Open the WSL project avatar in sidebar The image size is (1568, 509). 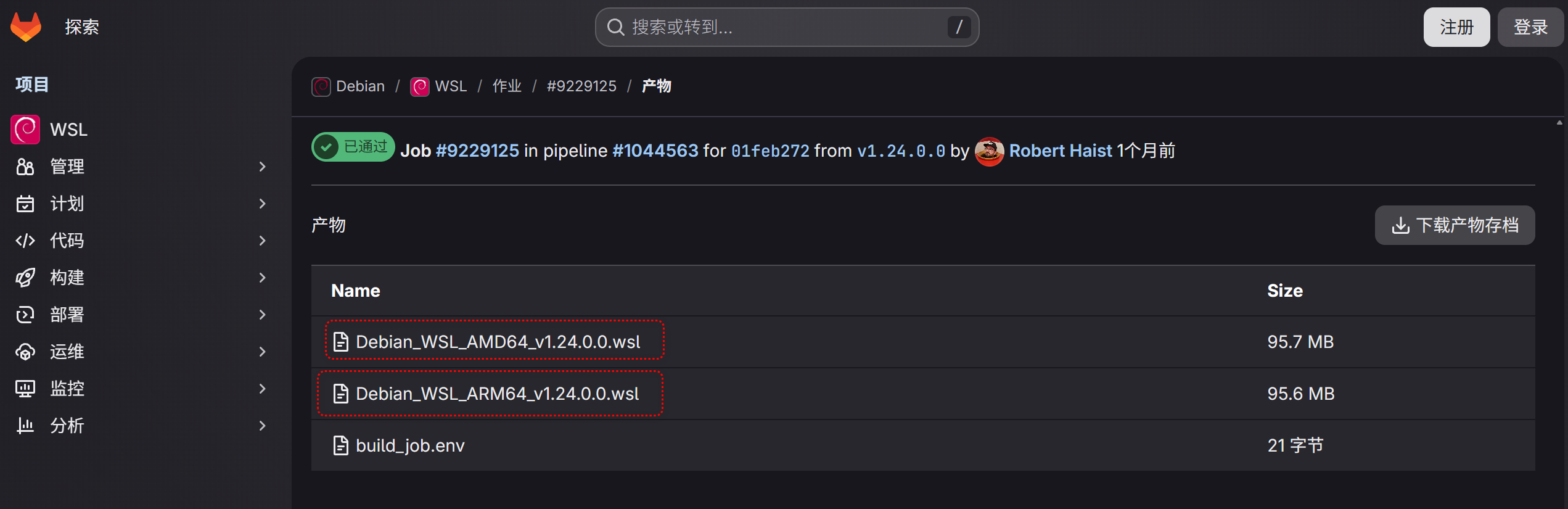tap(25, 130)
